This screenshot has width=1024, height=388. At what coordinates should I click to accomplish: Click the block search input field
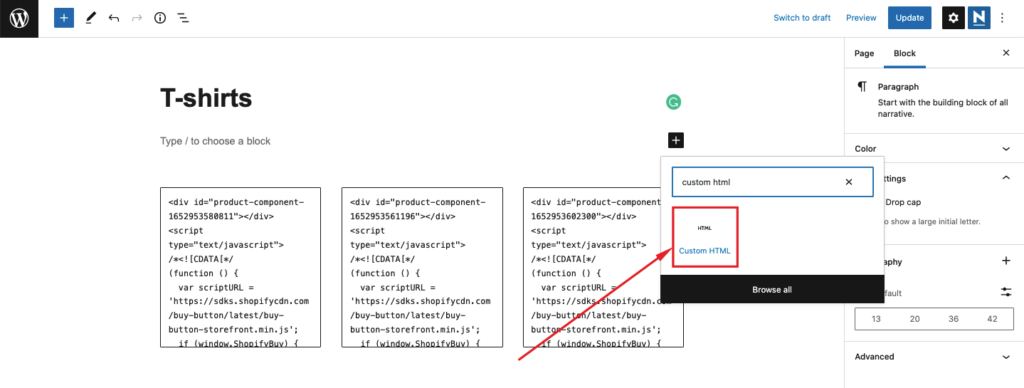click(772, 182)
